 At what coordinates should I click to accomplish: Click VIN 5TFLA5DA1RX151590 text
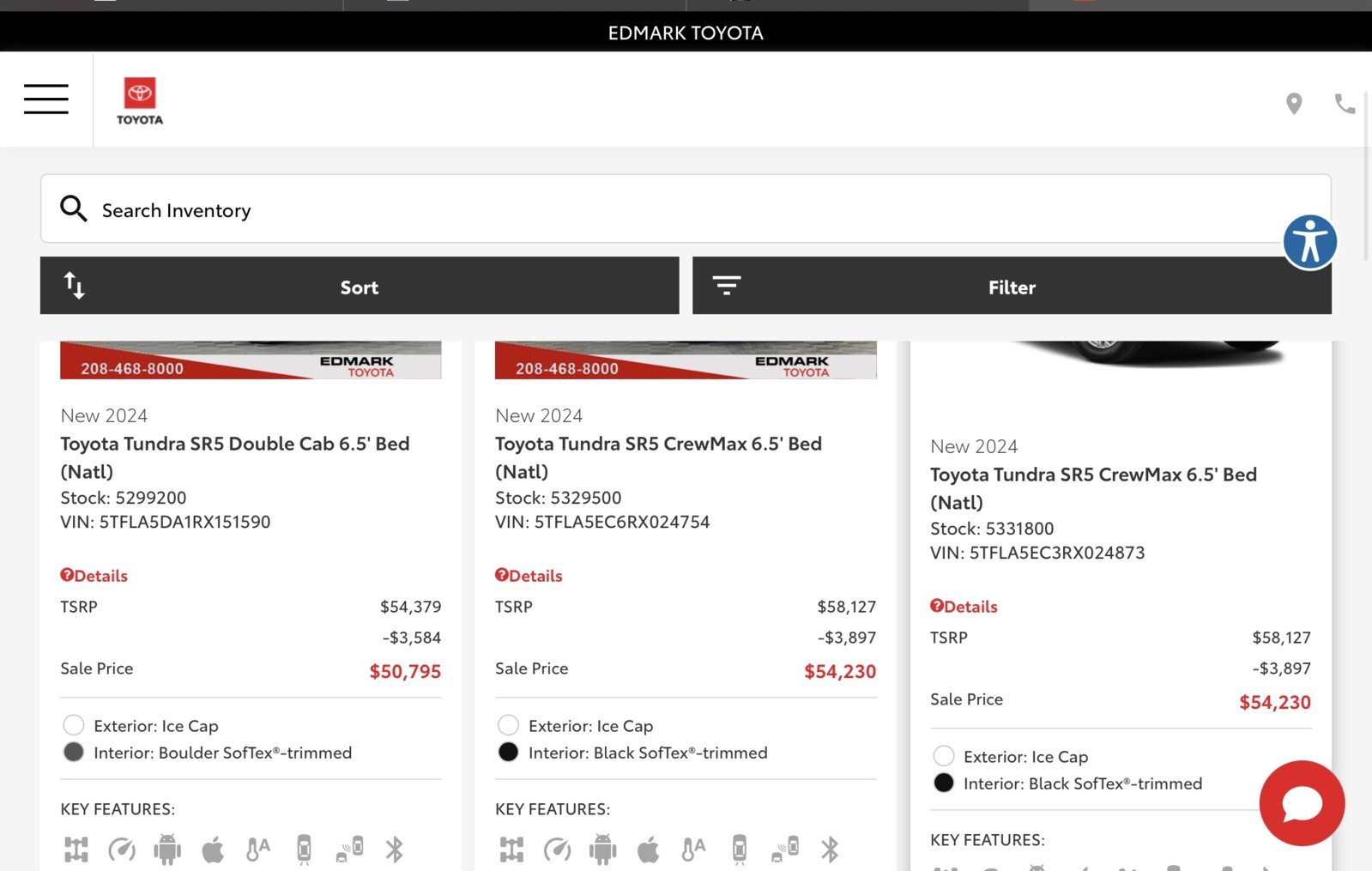(166, 522)
